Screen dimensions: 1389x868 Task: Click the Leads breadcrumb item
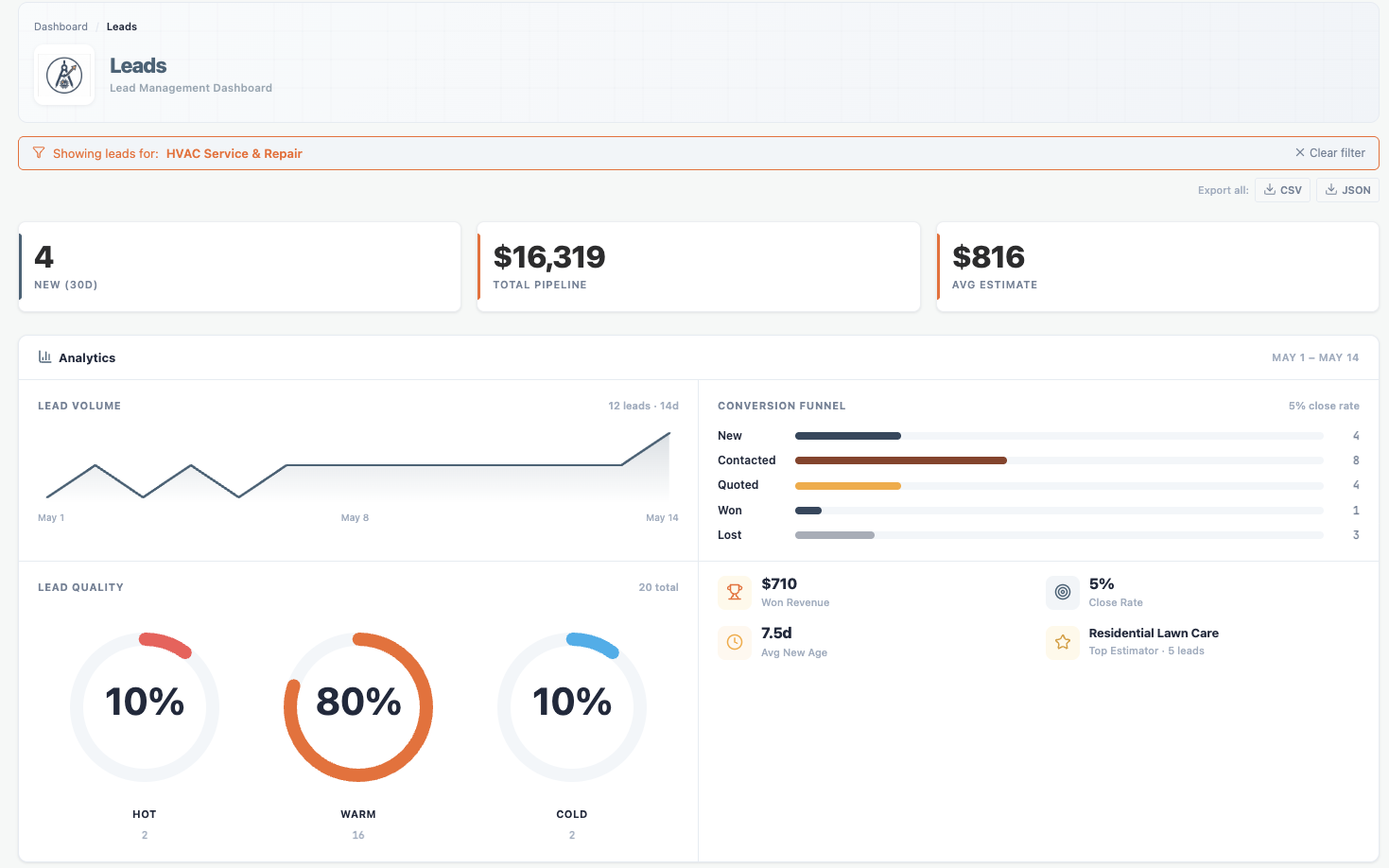tap(121, 26)
